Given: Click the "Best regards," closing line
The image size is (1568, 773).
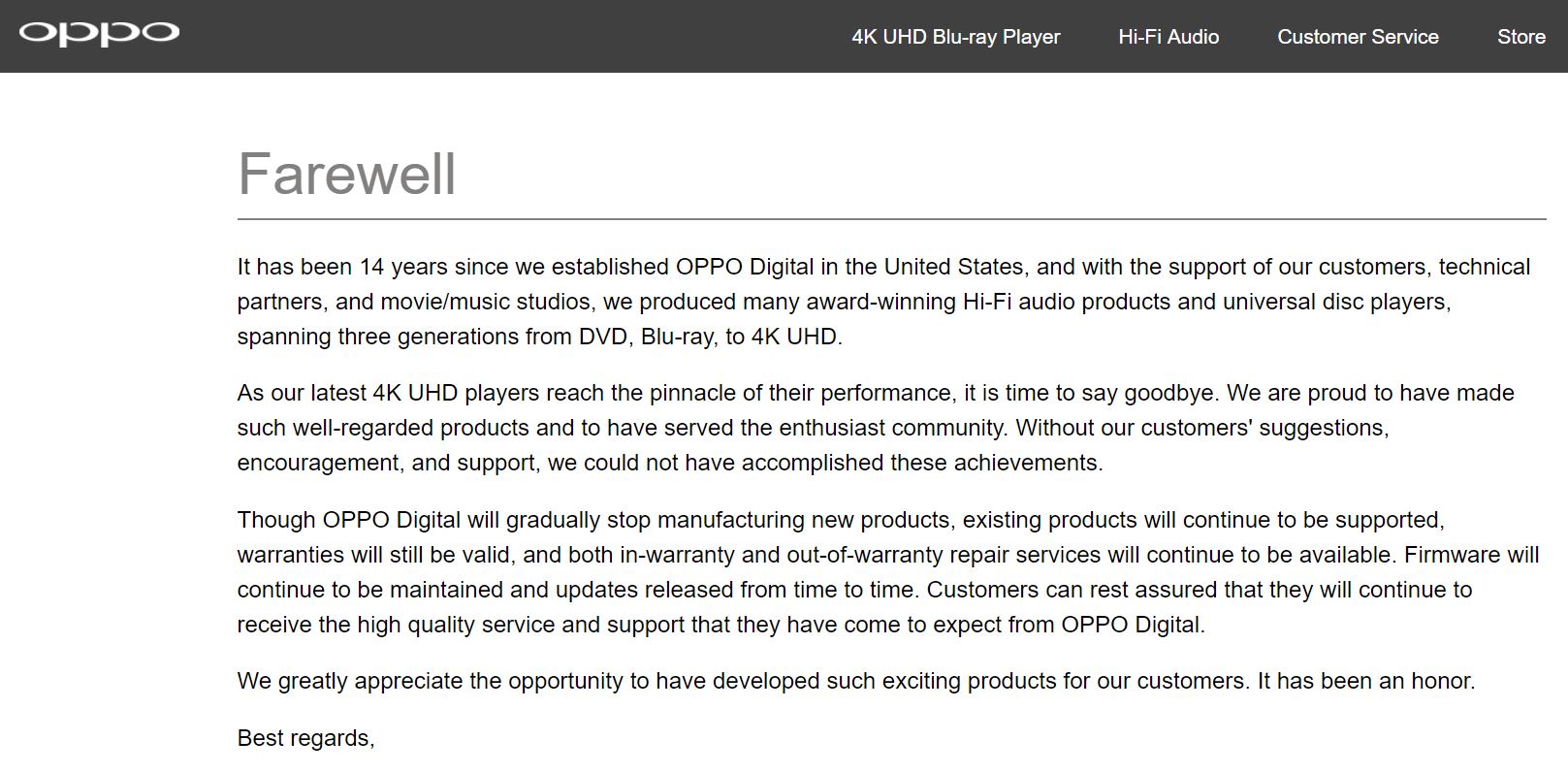Looking at the screenshot, I should click(x=305, y=738).
